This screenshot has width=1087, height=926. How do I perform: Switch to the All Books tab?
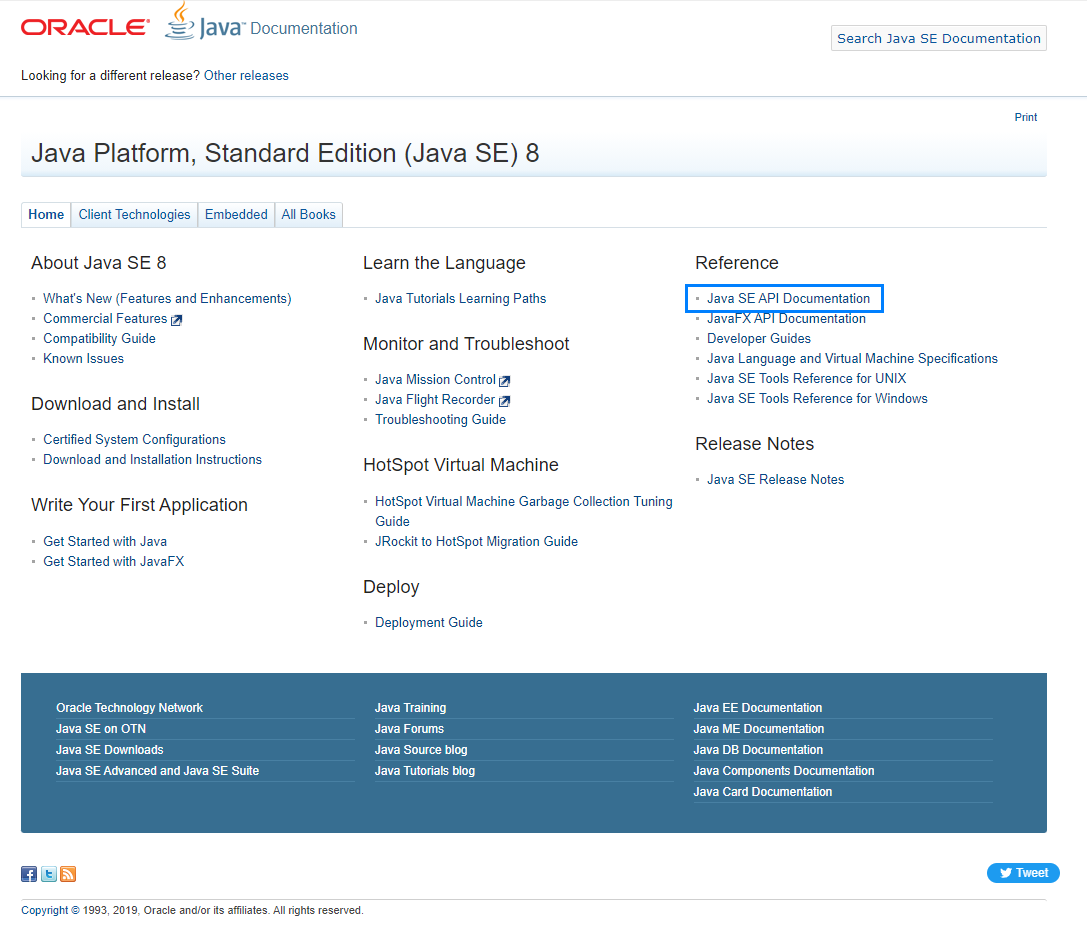coord(308,215)
